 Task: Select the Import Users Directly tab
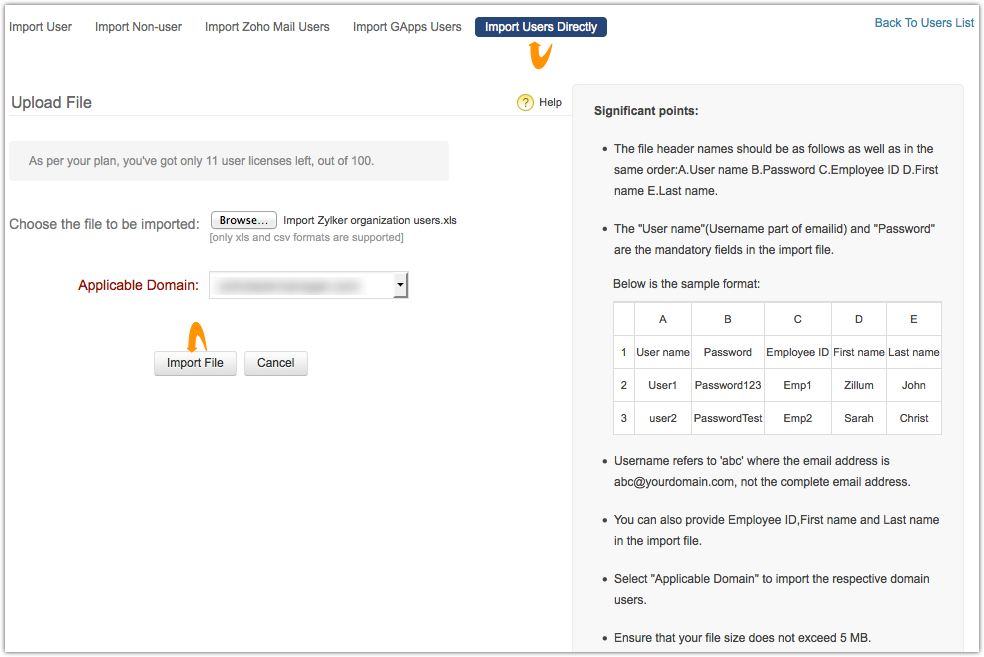tap(541, 27)
